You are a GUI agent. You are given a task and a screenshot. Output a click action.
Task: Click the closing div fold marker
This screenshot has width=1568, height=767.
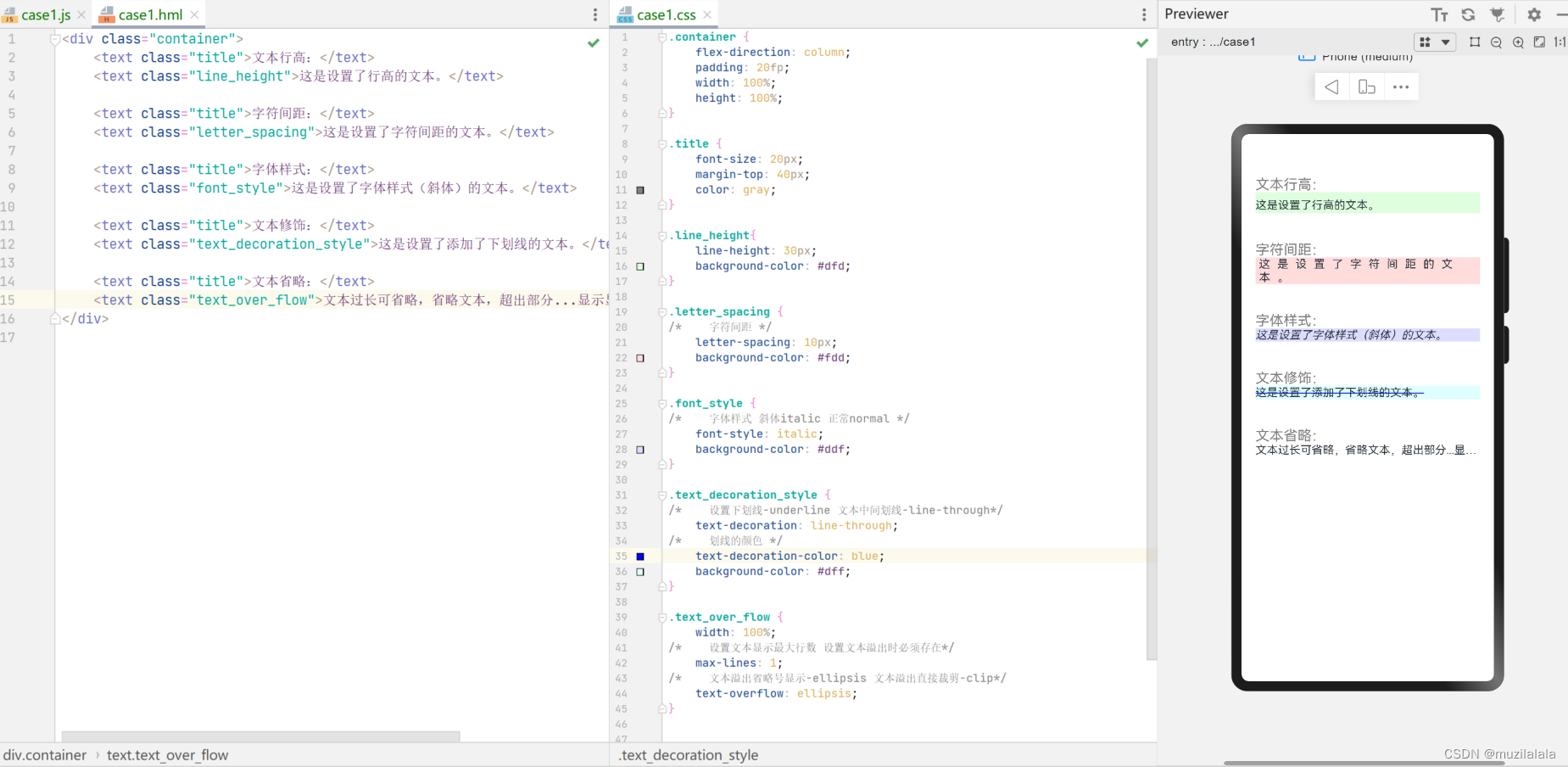click(55, 319)
